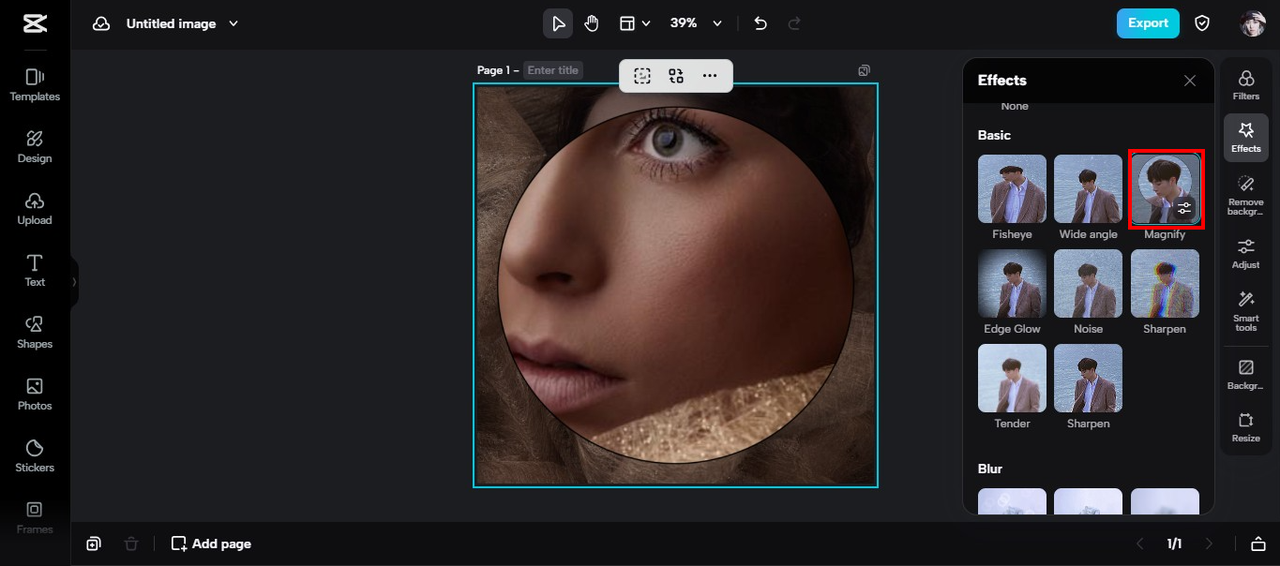Screen dimensions: 1280x566
Task: Apply the Noise effect
Action: click(x=1088, y=283)
